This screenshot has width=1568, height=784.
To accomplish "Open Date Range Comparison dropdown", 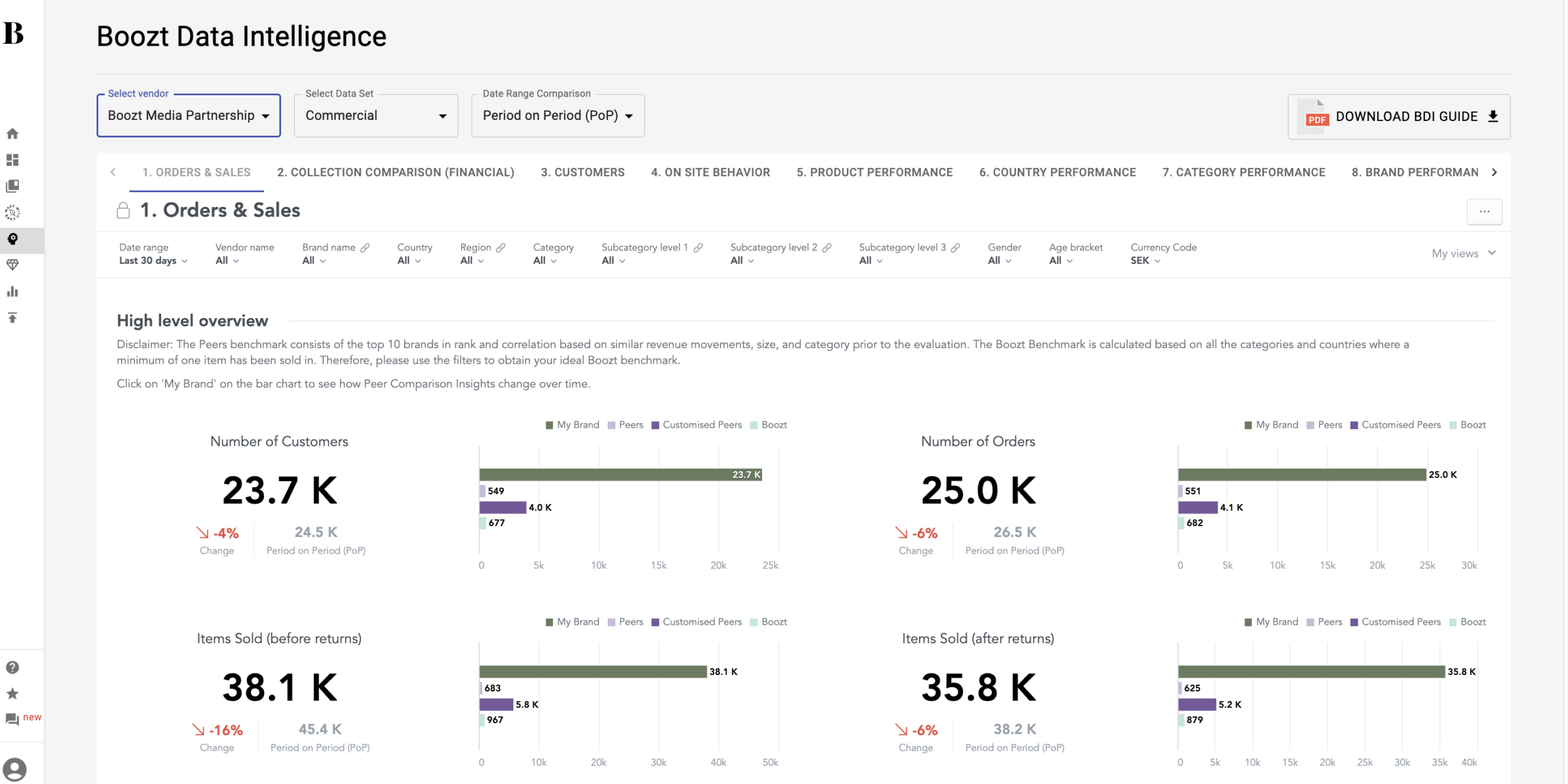I will 558,115.
